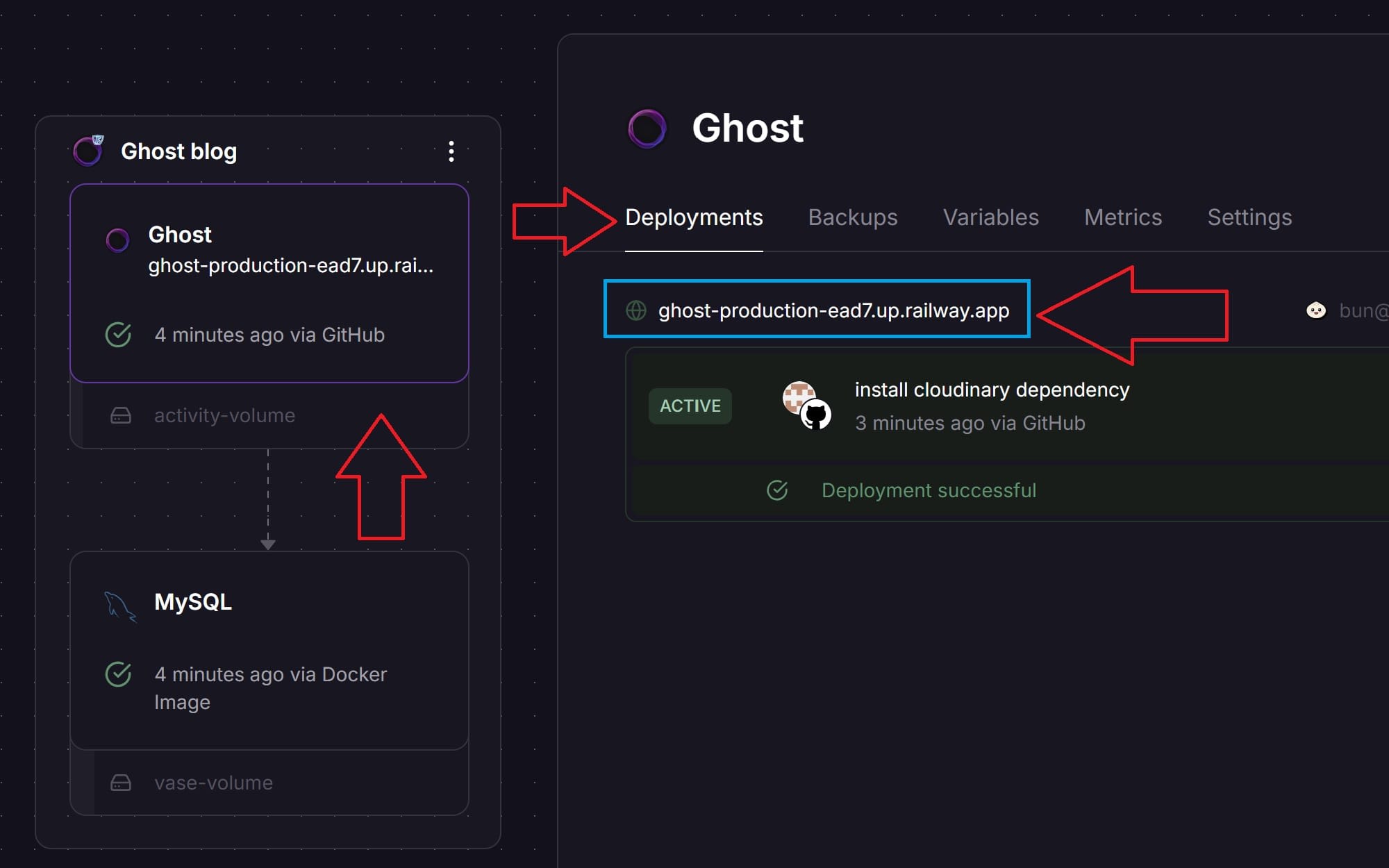This screenshot has height=868, width=1389.
Task: Open ghost-production-ead7.up.railway.app link
Action: tap(833, 310)
